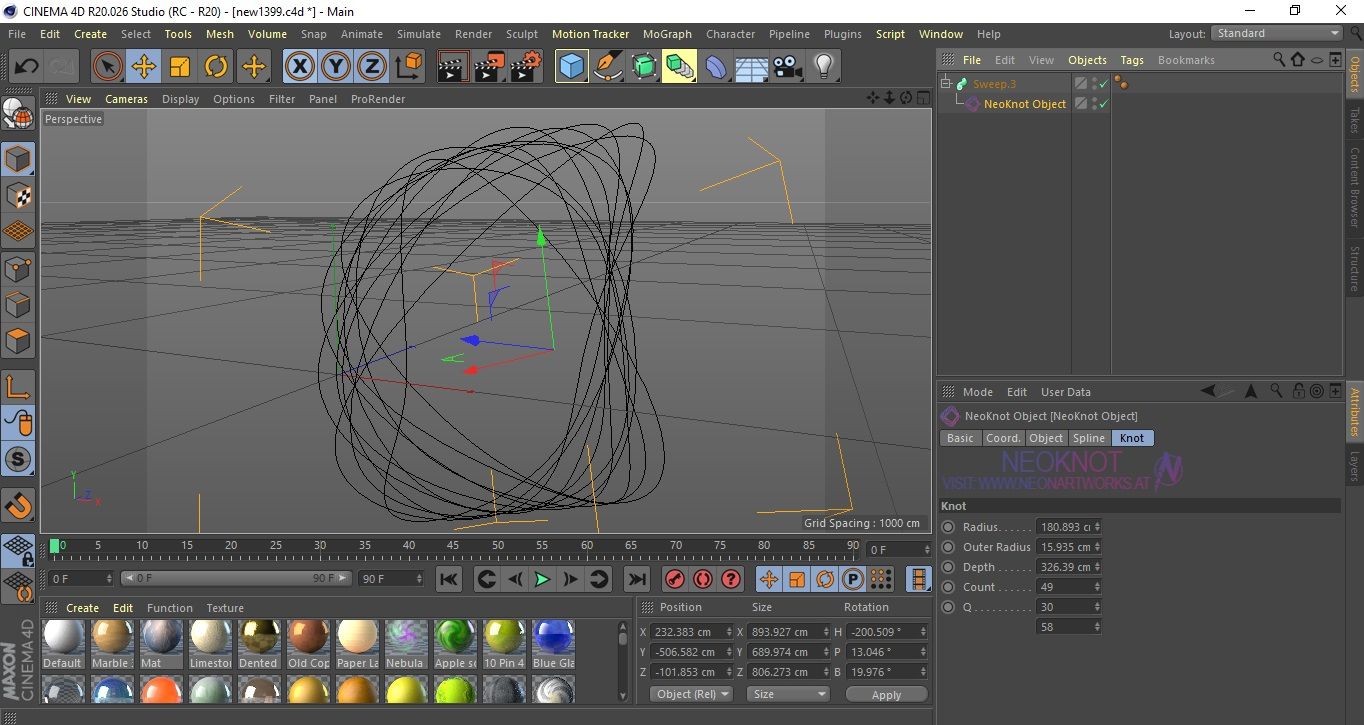Render the active view
The width and height of the screenshot is (1364, 725).
454,67
